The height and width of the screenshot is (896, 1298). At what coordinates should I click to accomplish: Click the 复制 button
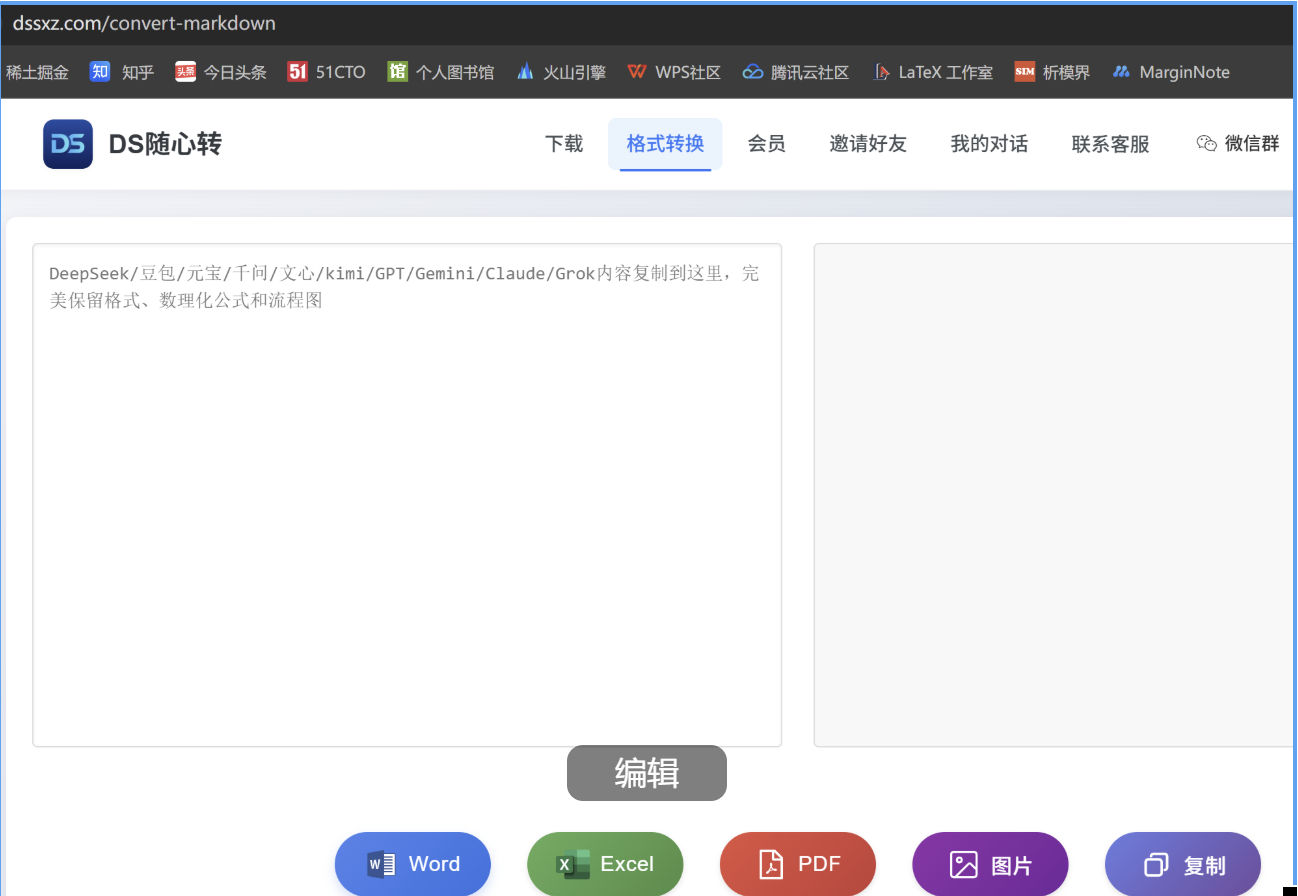point(1183,864)
